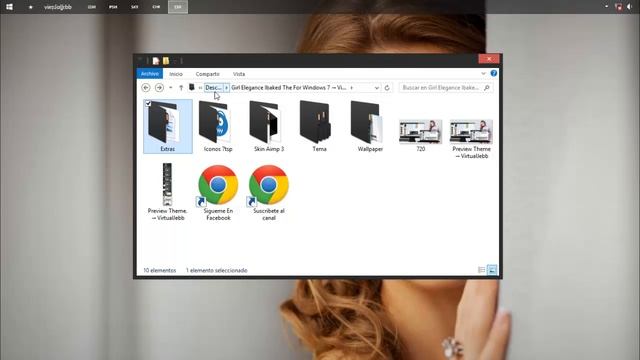The height and width of the screenshot is (360, 640).
Task: Expand the chevrons before the Desc... breadcrumb
Action: click(200, 88)
